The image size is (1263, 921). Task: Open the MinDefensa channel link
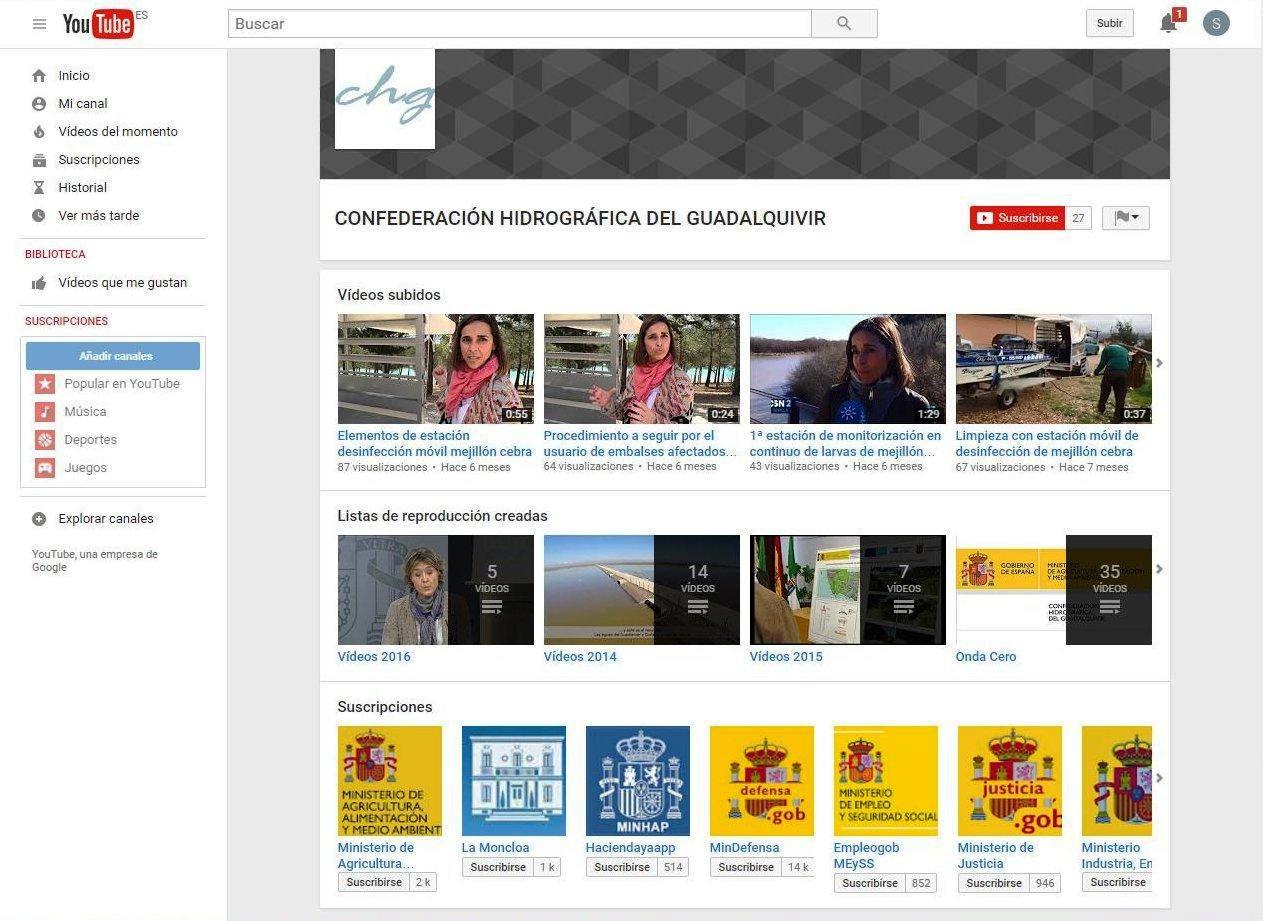pyautogui.click(x=745, y=848)
